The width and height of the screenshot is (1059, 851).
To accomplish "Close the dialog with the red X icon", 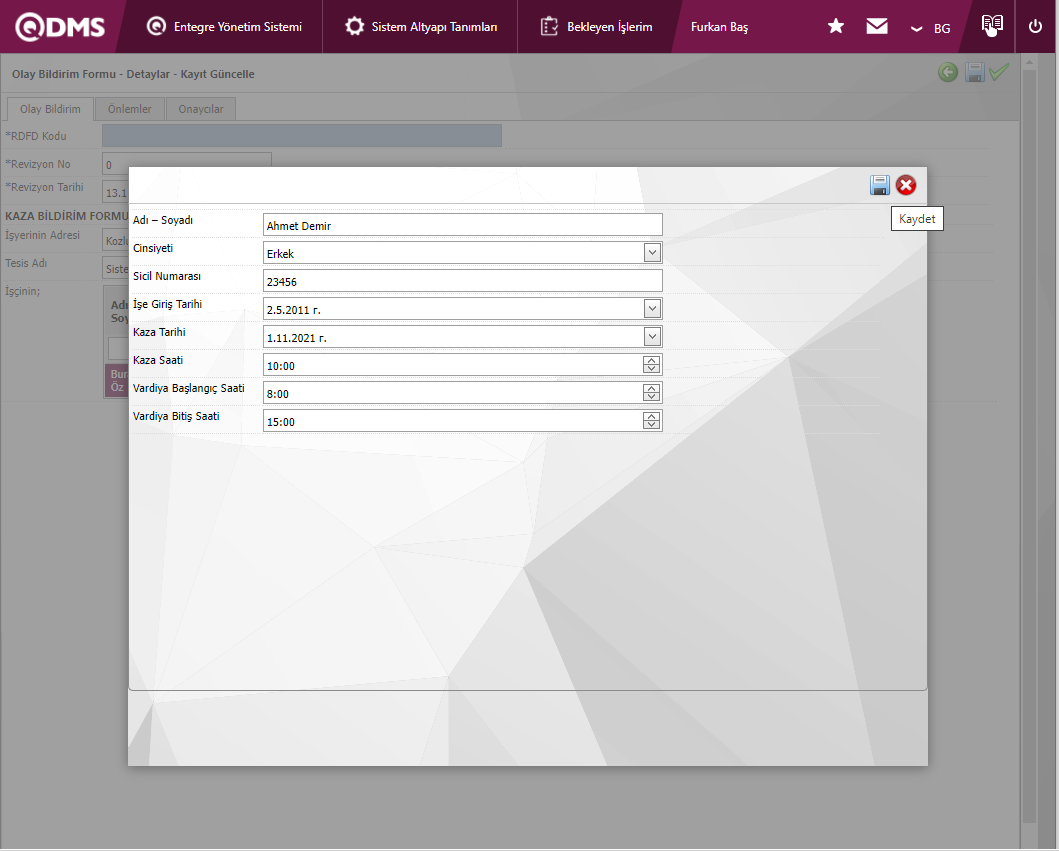I will (906, 185).
